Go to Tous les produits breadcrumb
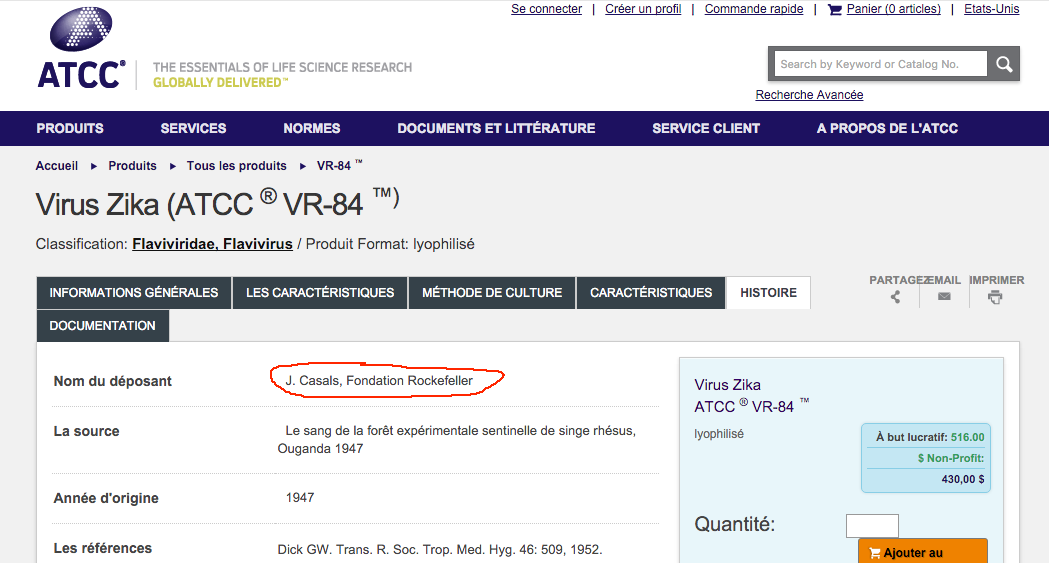Viewport: 1049px width, 563px height. [x=236, y=166]
